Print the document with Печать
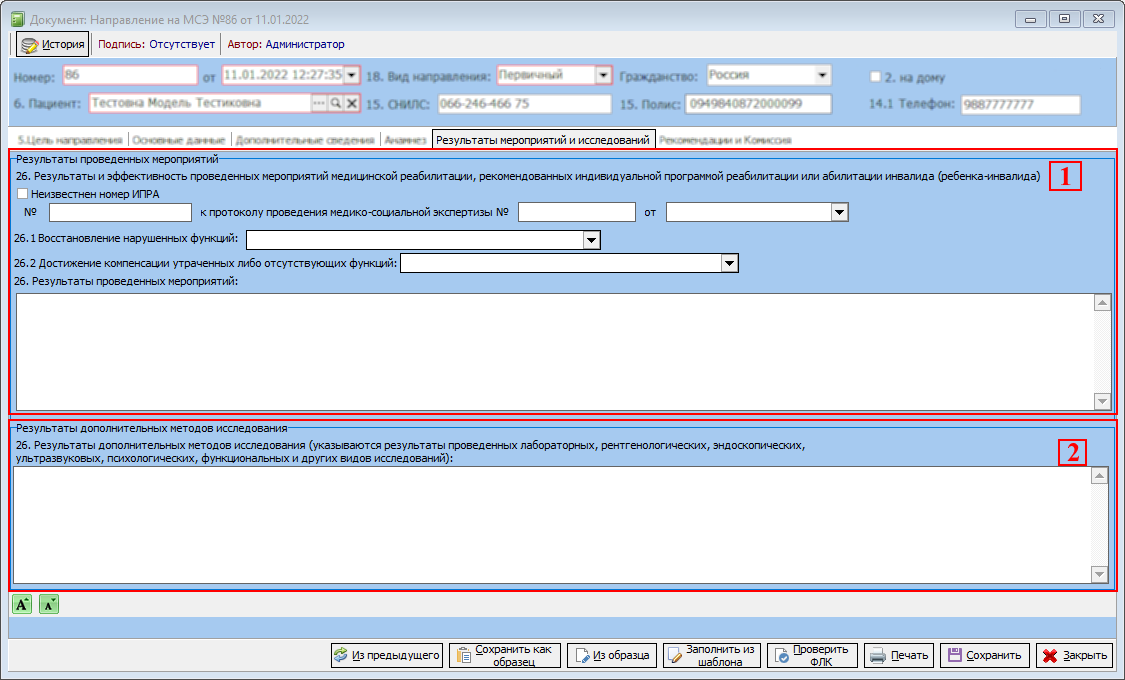This screenshot has height=680, width=1125. point(899,656)
